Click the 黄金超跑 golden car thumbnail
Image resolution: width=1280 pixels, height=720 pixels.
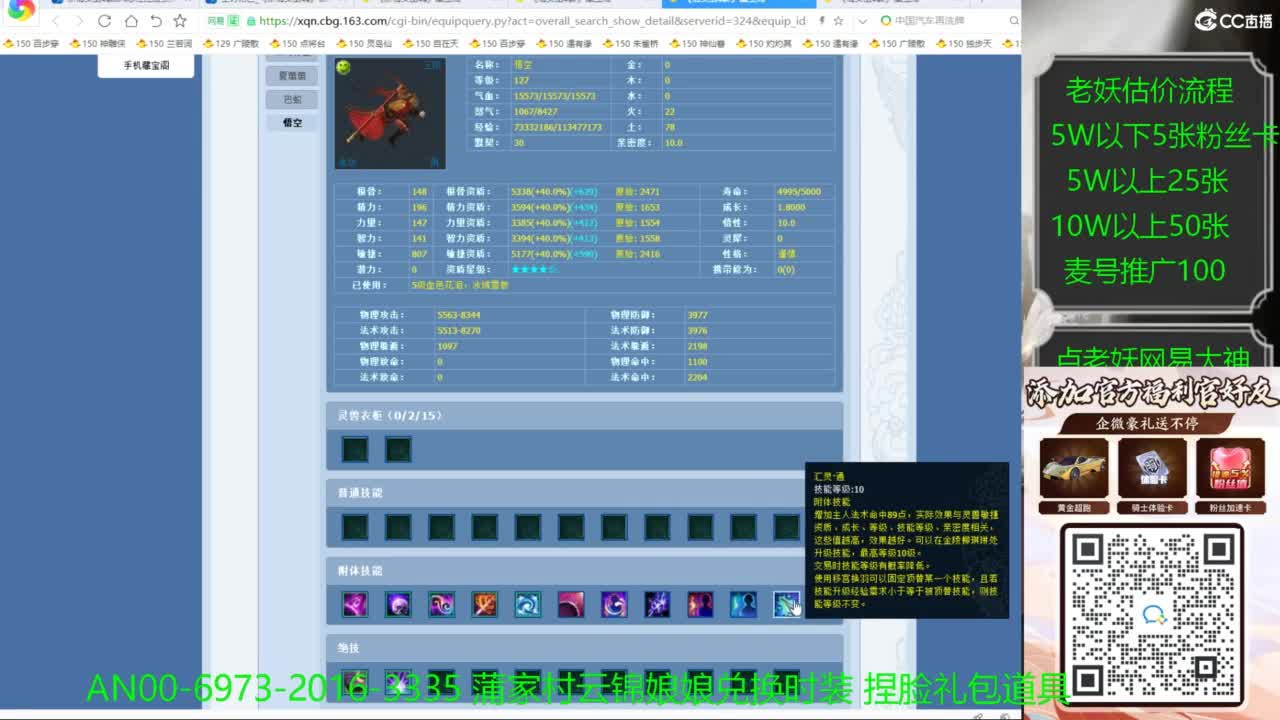click(x=1073, y=469)
